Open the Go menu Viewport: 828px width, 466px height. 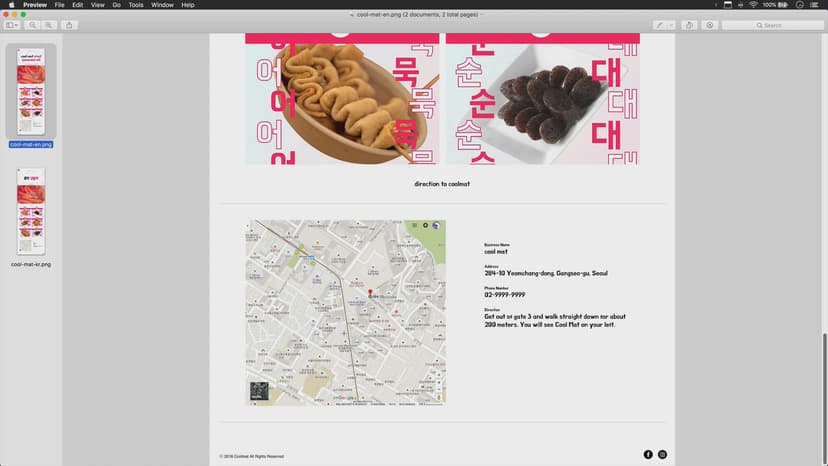click(116, 5)
